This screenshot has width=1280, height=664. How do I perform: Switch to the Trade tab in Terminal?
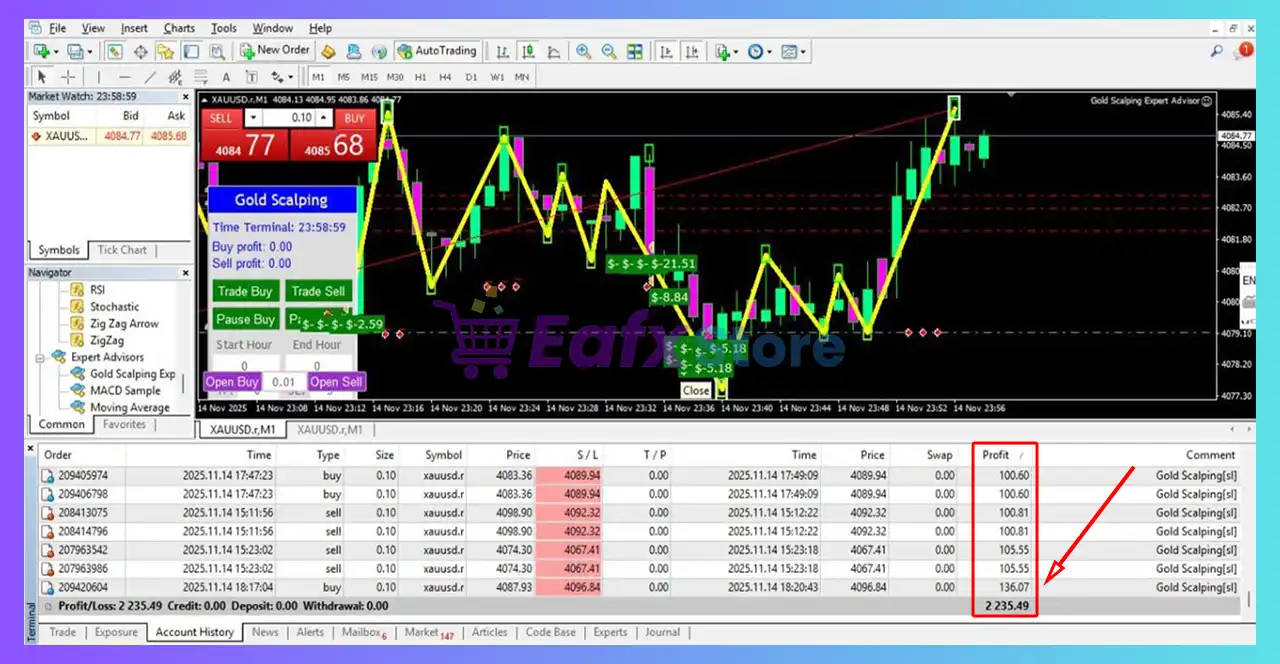click(62, 632)
